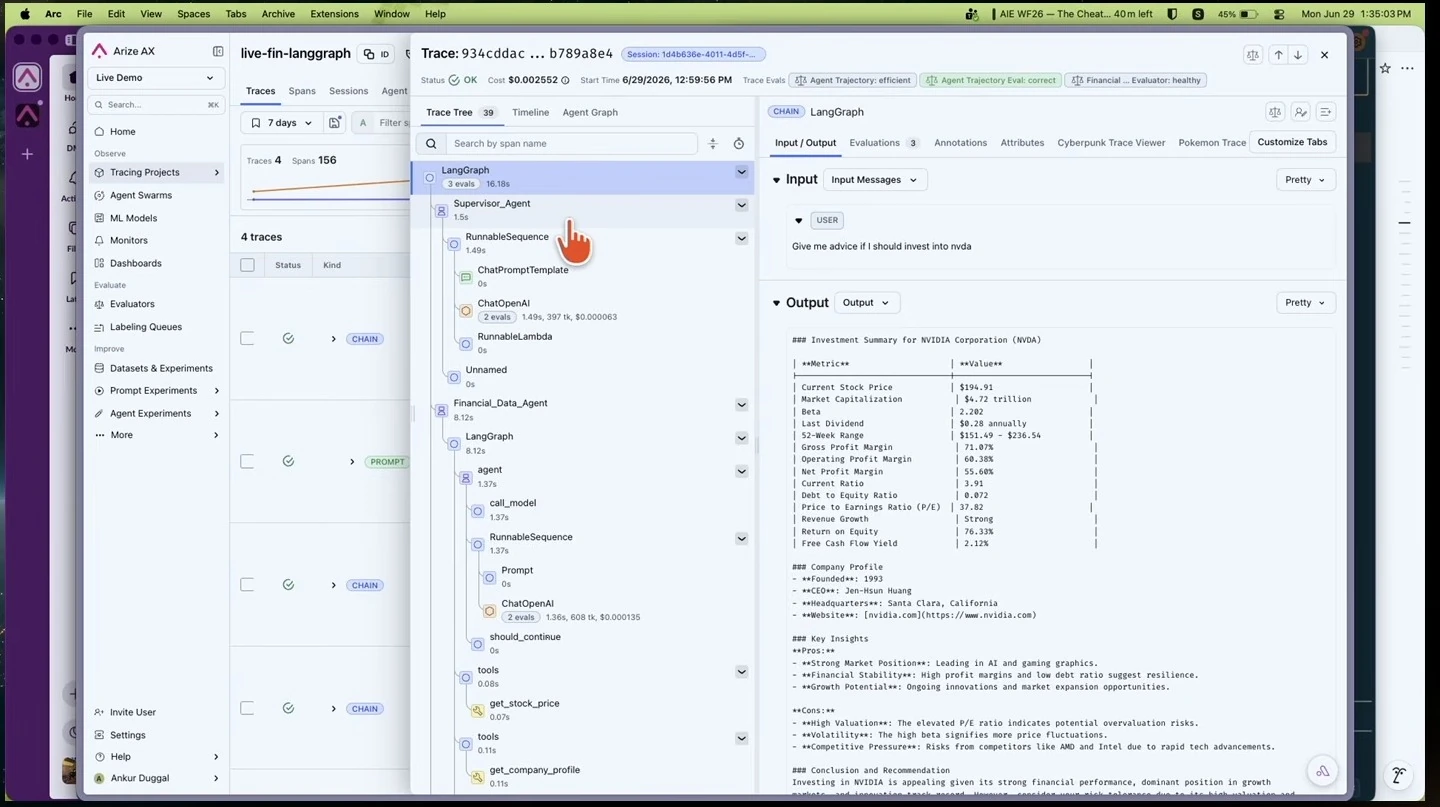This screenshot has width=1440, height=807.
Task: Open the Extensions menu in menu bar
Action: point(334,14)
